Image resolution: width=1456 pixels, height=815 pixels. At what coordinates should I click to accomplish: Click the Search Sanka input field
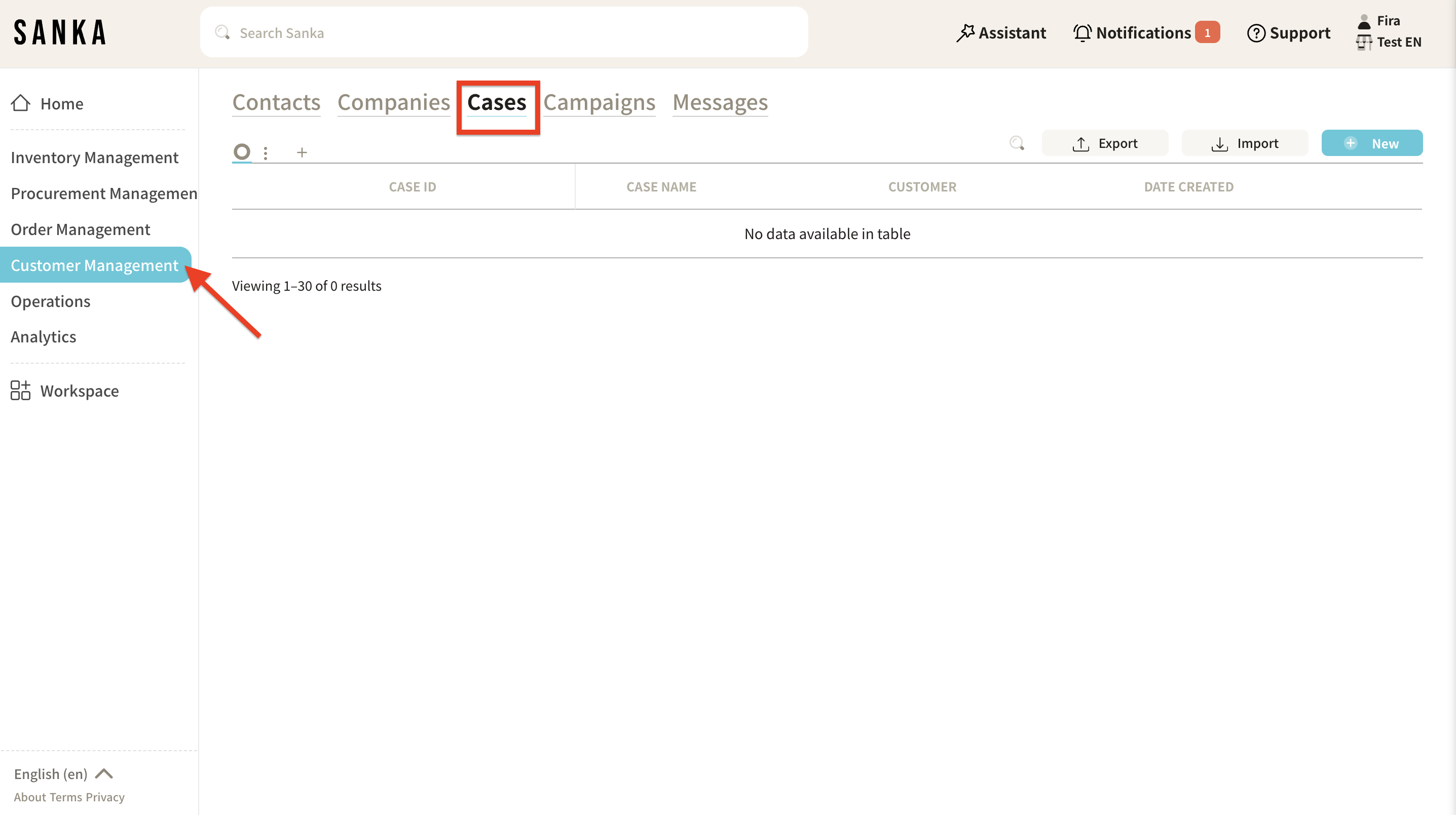pos(503,33)
